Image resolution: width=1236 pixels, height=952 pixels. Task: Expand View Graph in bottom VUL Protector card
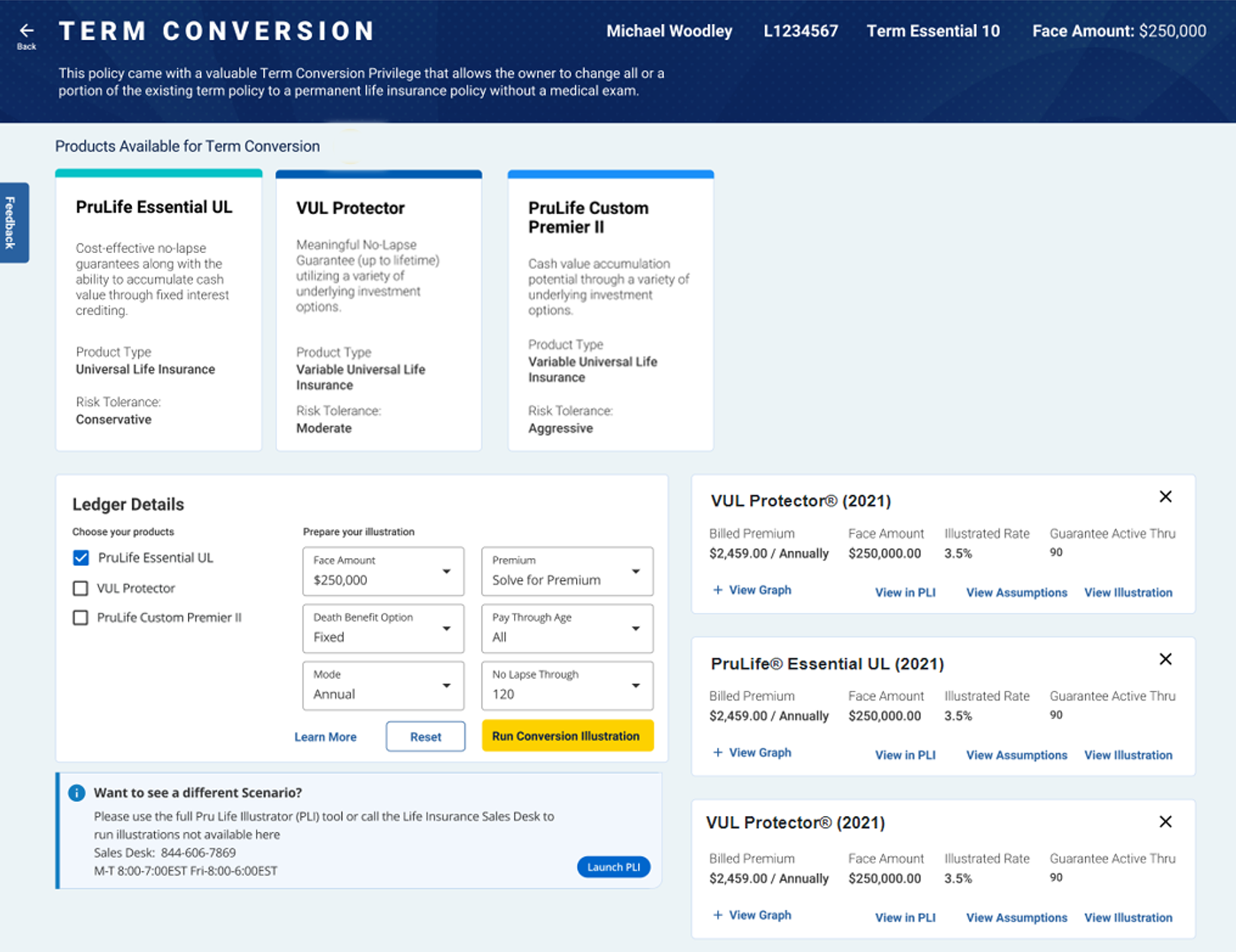coord(753,915)
